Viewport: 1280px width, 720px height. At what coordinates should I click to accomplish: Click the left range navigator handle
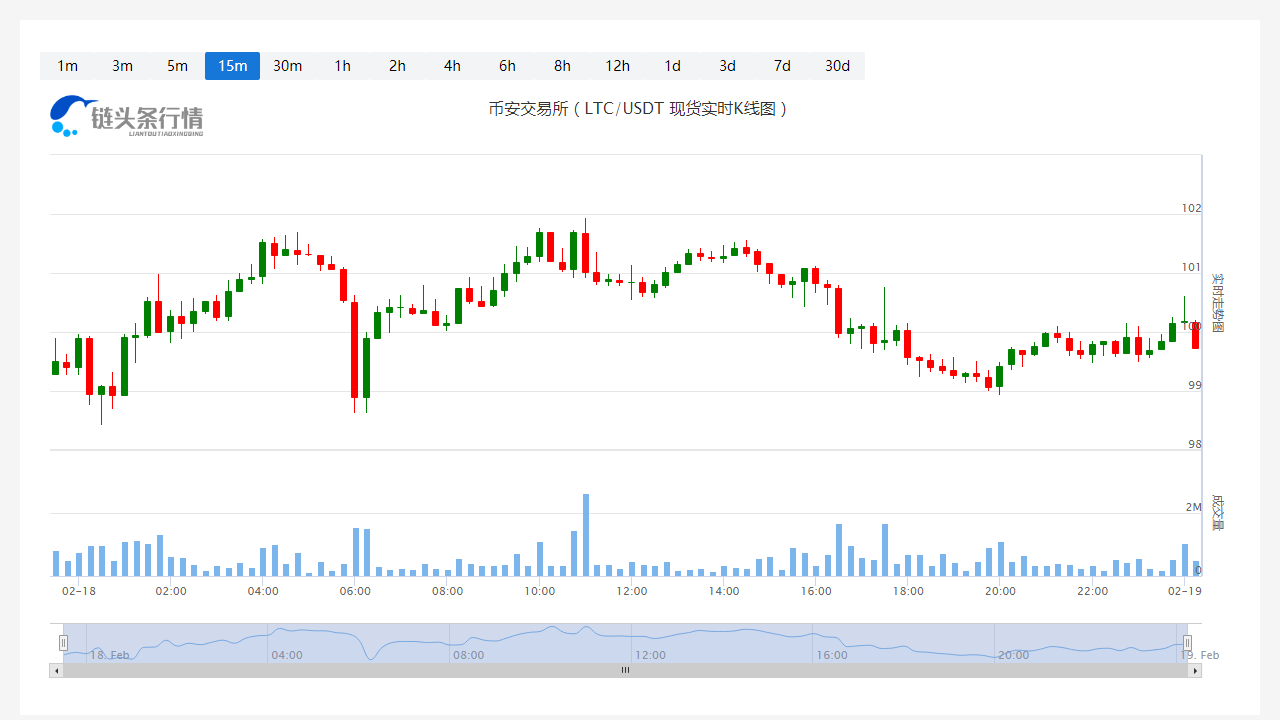coord(63,643)
